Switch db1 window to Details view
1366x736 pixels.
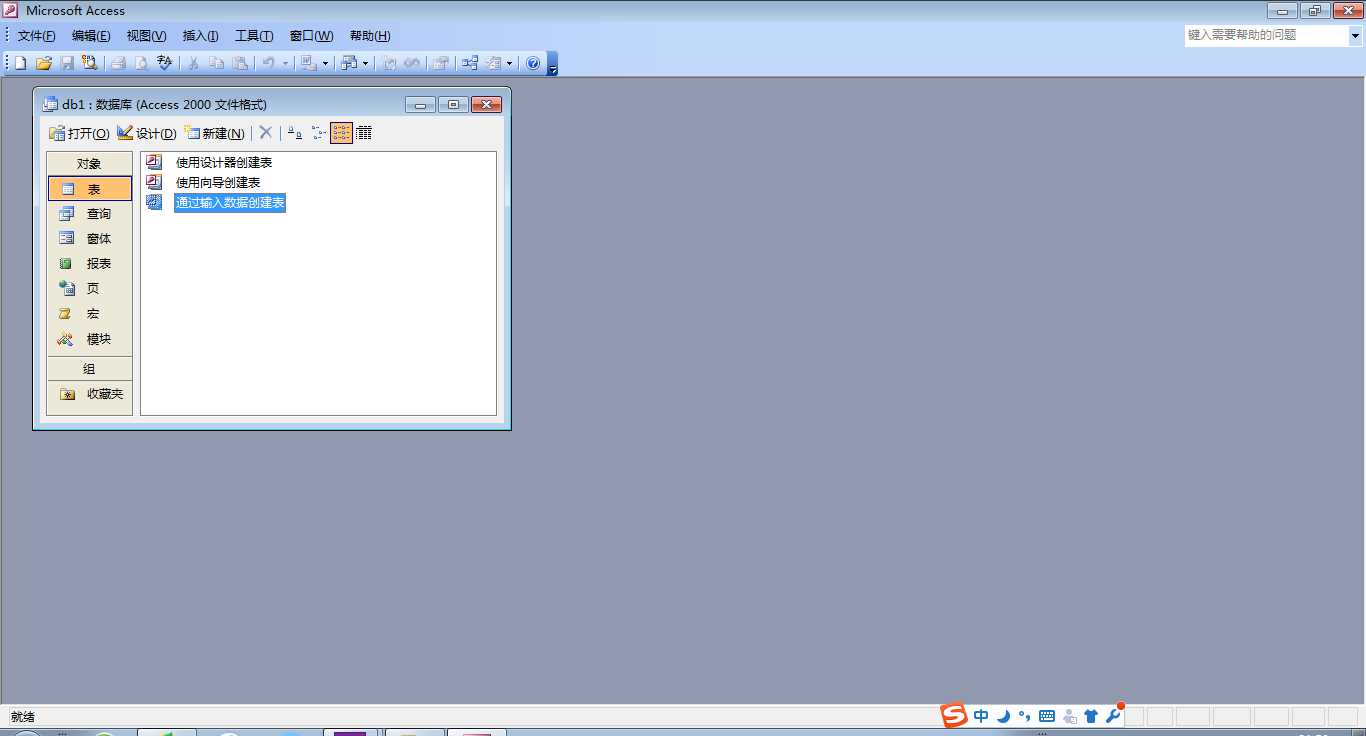click(364, 132)
